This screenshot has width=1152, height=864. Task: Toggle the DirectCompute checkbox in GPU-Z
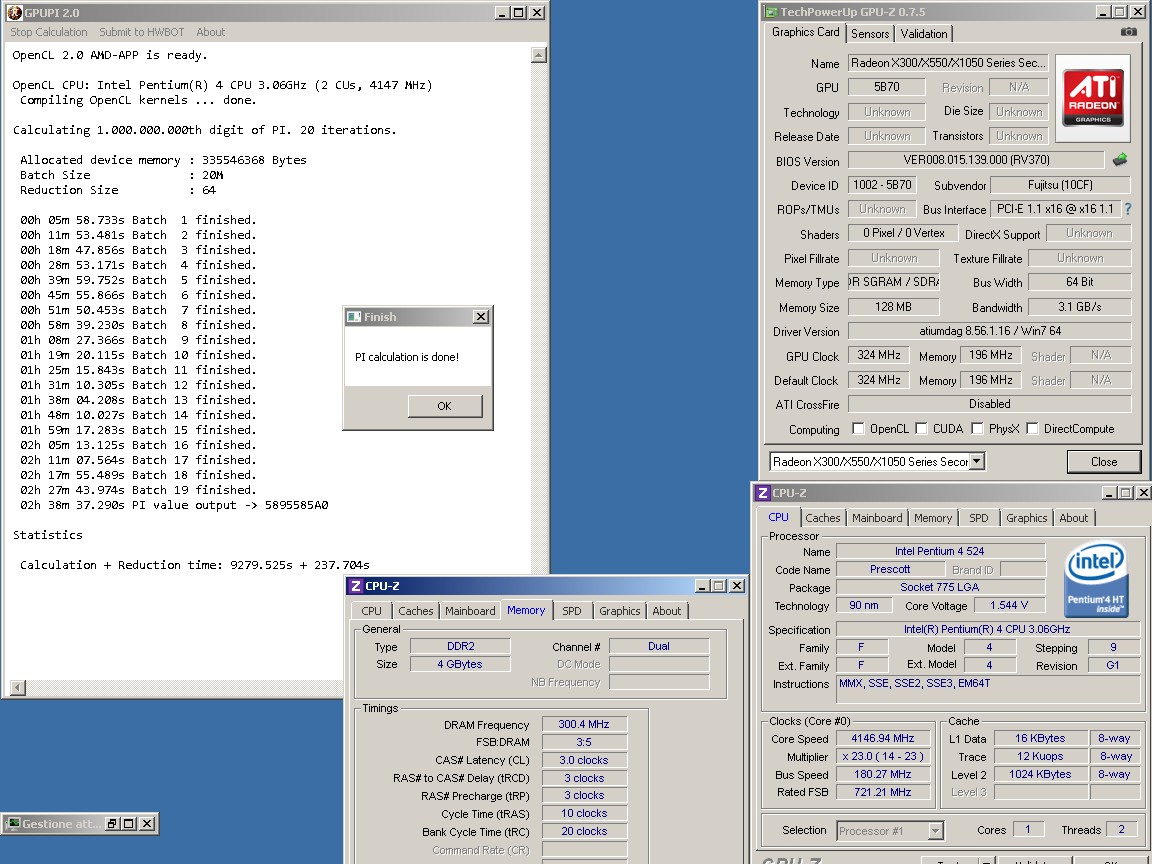(x=1032, y=428)
